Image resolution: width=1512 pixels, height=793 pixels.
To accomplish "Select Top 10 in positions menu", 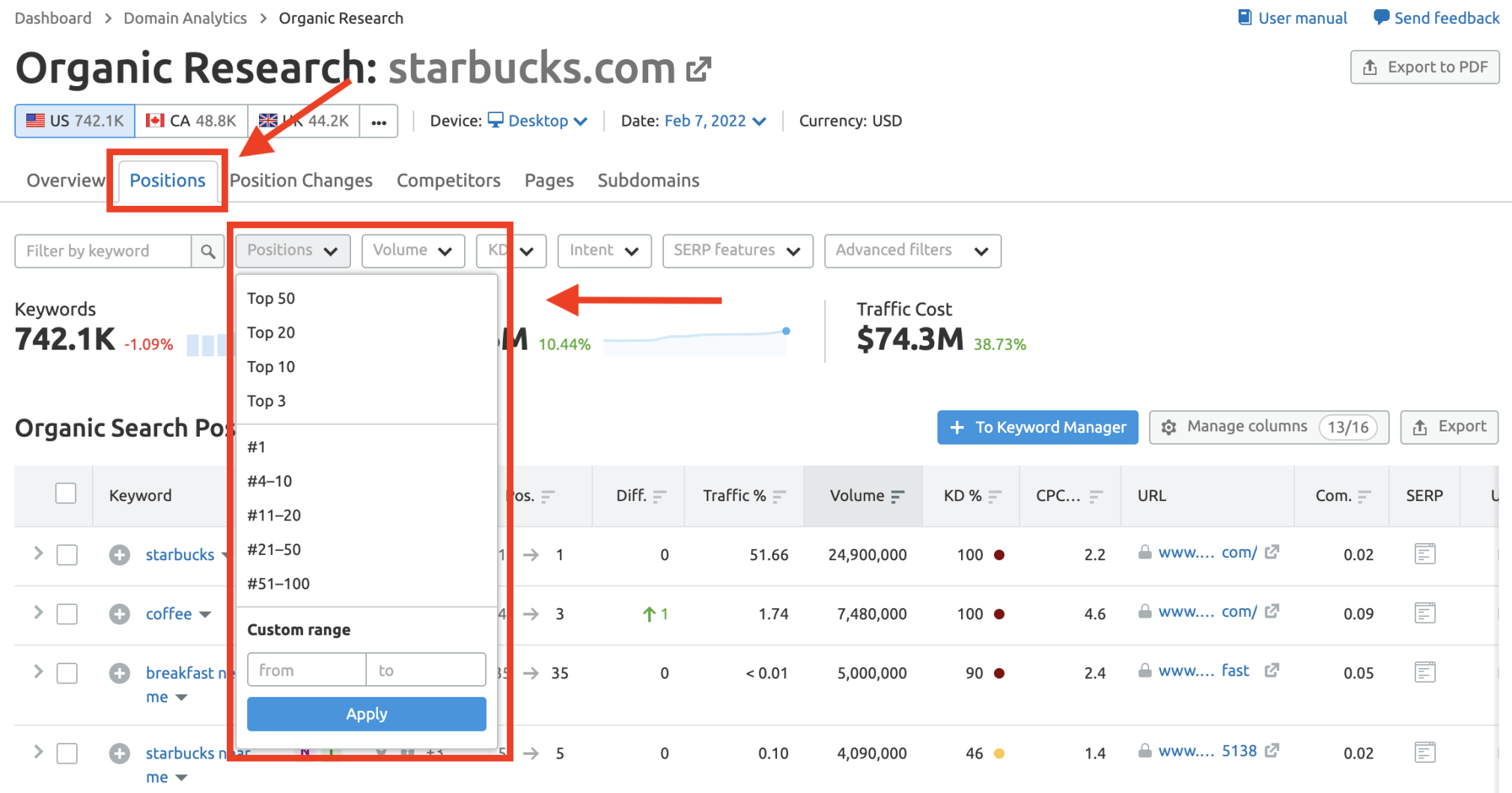I will click(367, 367).
